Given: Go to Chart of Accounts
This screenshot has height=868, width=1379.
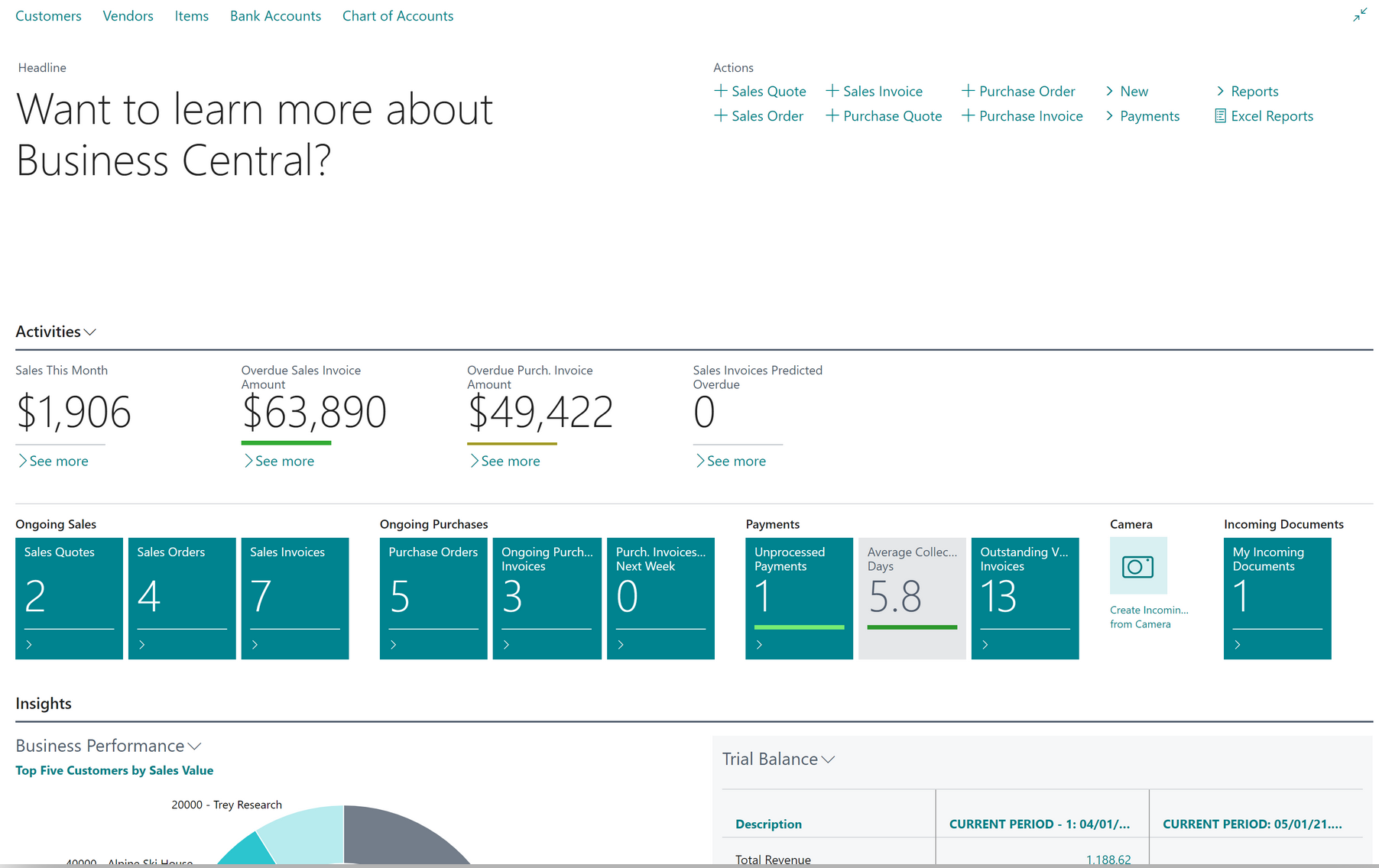Looking at the screenshot, I should click(397, 16).
